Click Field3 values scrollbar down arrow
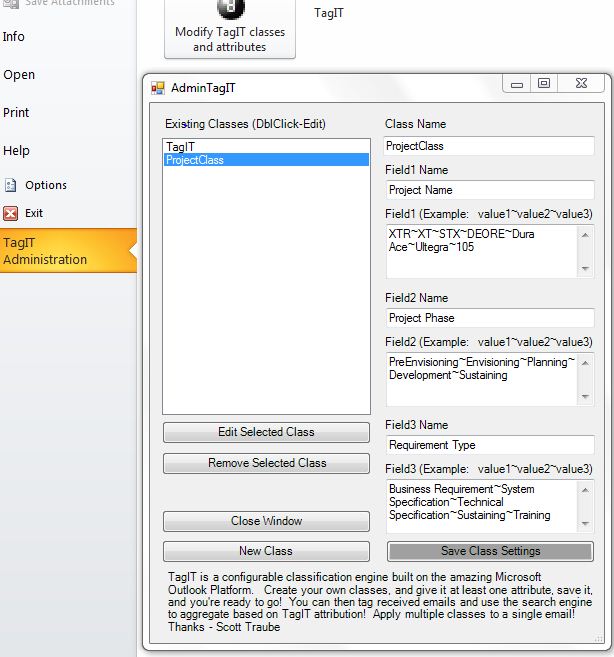Viewport: 614px width, 657px height. click(x=586, y=524)
